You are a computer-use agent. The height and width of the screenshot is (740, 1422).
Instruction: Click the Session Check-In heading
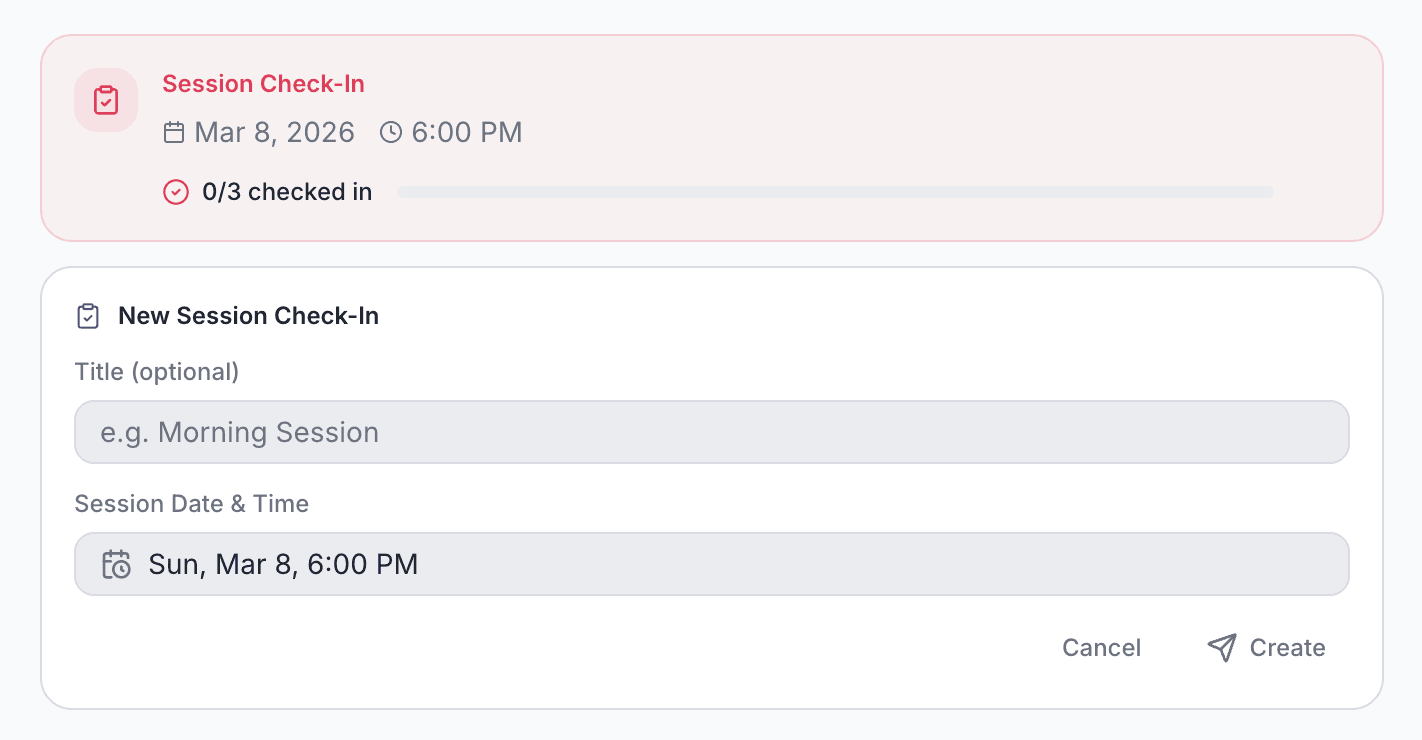263,84
